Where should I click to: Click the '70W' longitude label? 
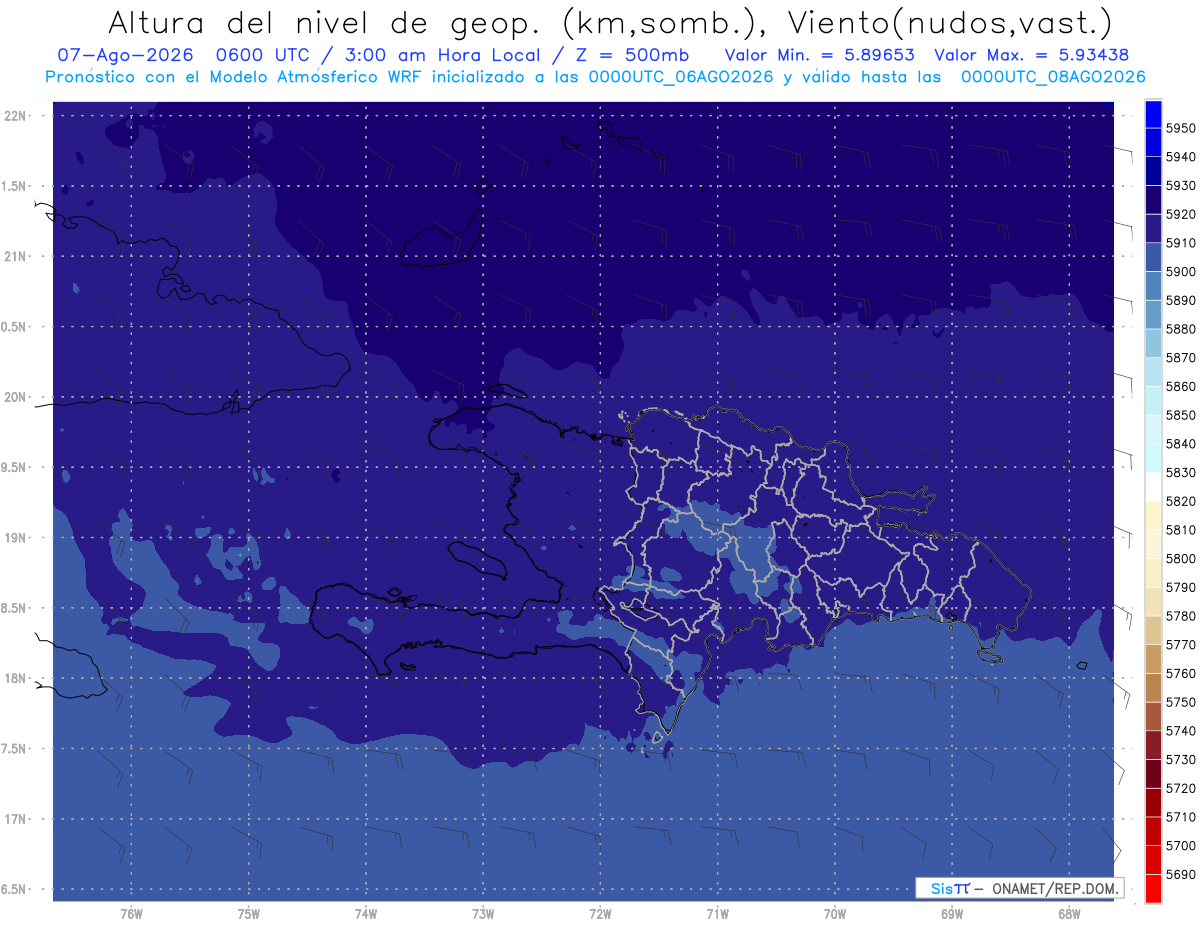[834, 913]
